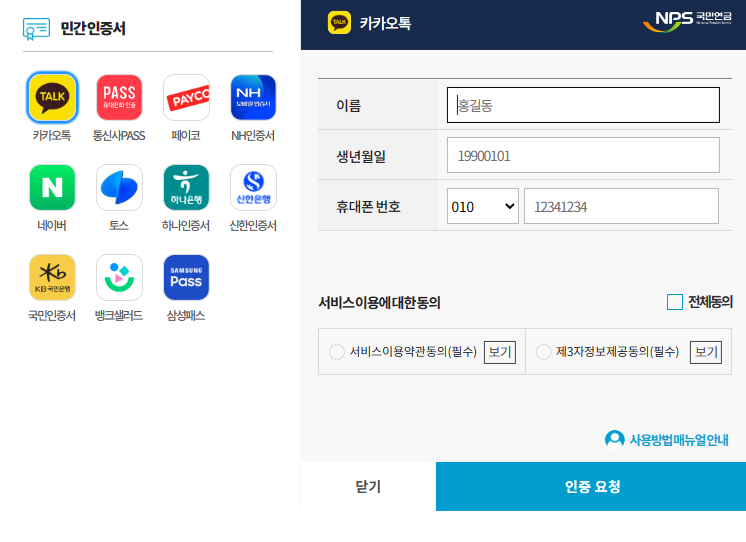Screen dimensions: 746x542
Task: Select the KakaoTalk certificate icon
Action: (x=52, y=97)
